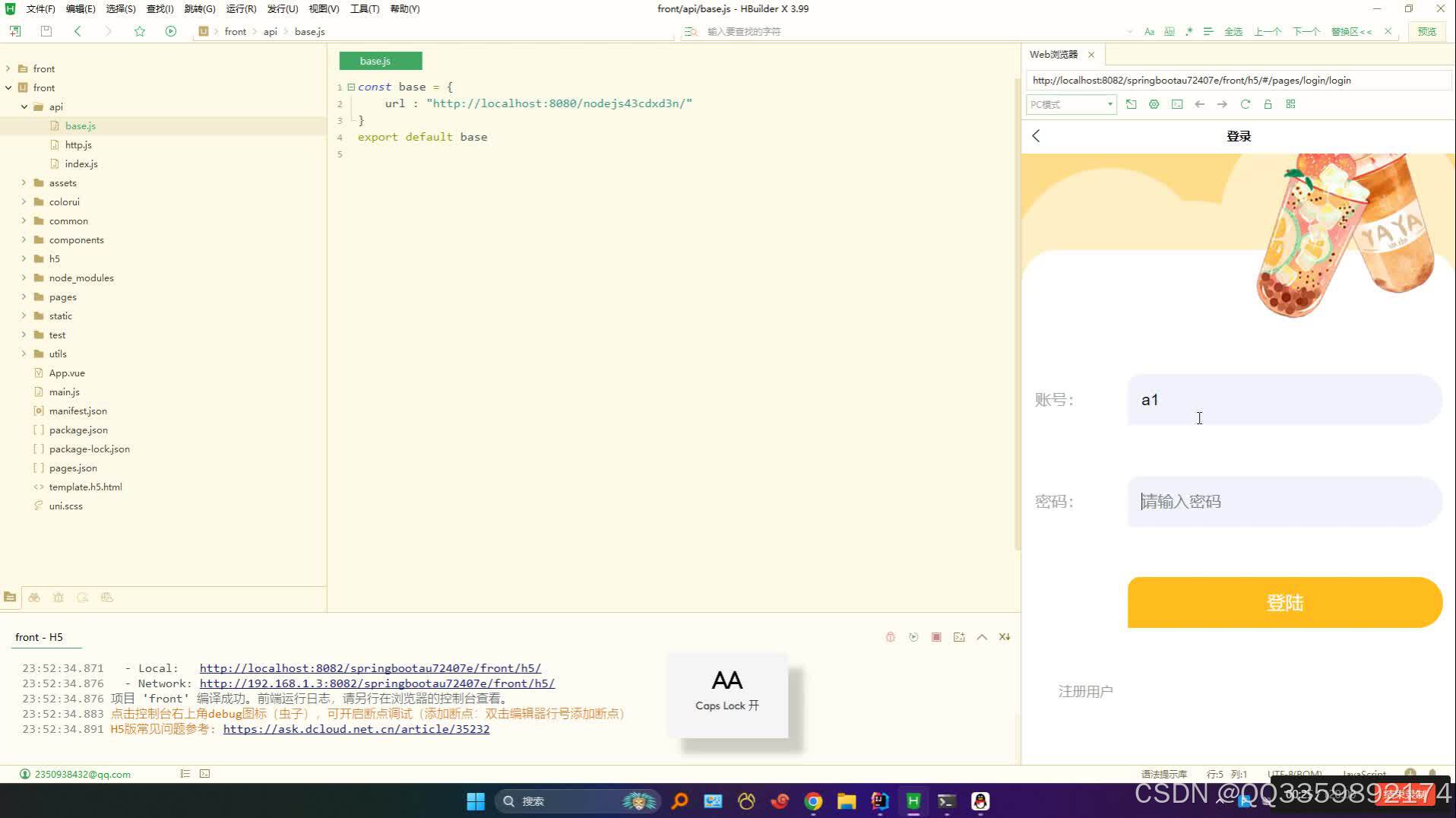This screenshot has width=1456, height=818.
Task: Click the QR code icon in browser toolbar
Action: click(x=1290, y=104)
